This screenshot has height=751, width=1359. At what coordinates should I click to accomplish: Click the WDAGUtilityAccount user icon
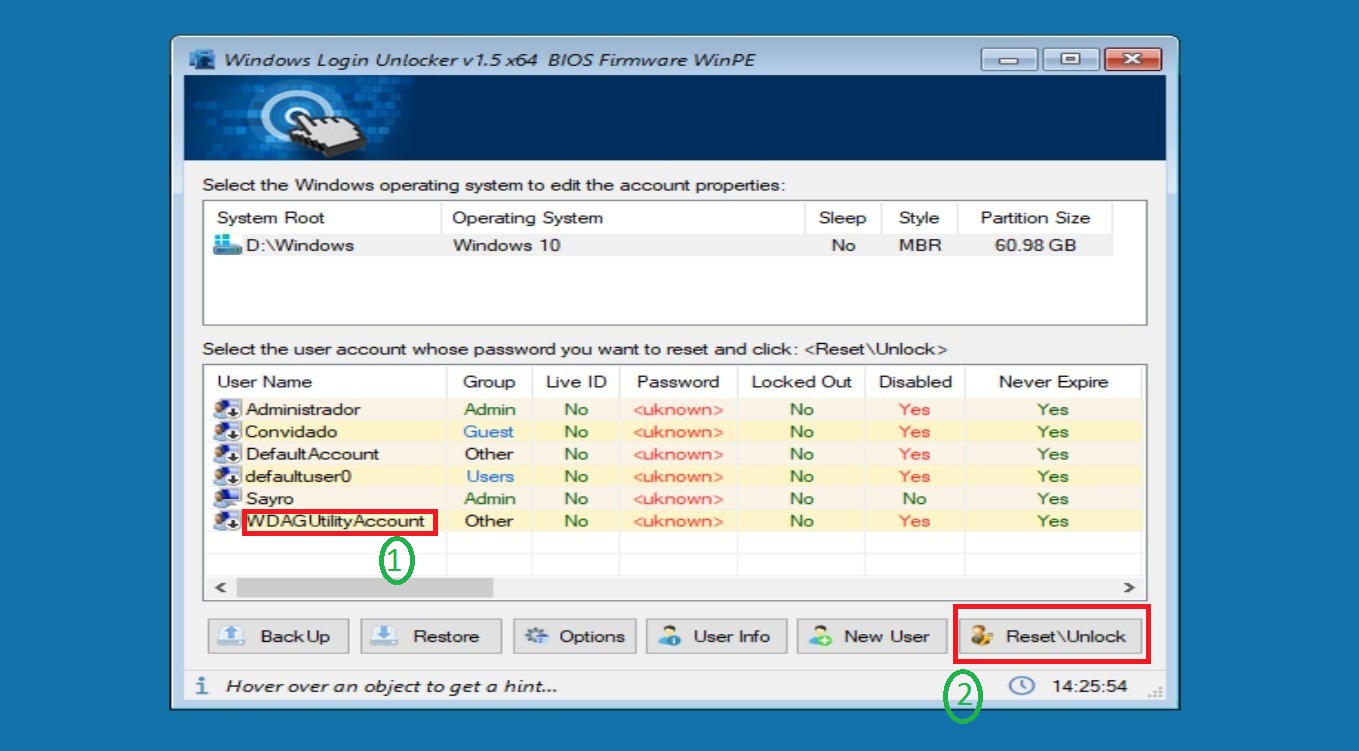point(226,521)
